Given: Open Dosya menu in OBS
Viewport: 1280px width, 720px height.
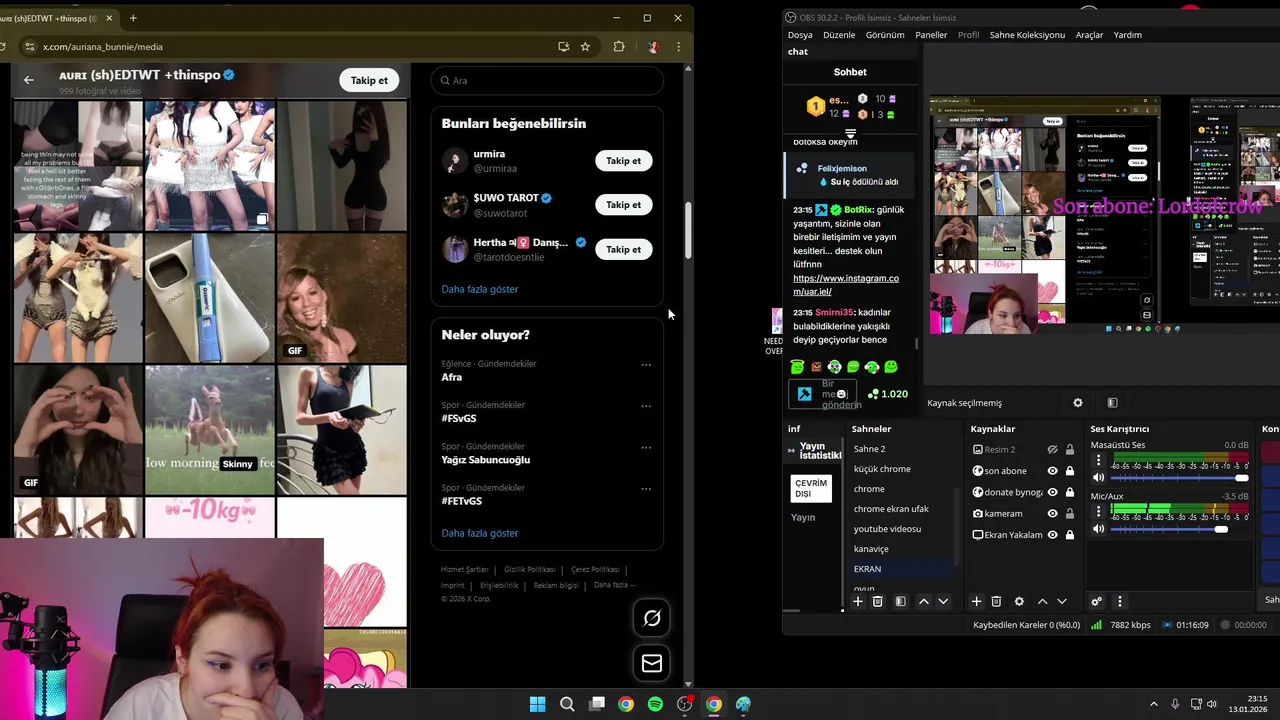Looking at the screenshot, I should [x=800, y=35].
